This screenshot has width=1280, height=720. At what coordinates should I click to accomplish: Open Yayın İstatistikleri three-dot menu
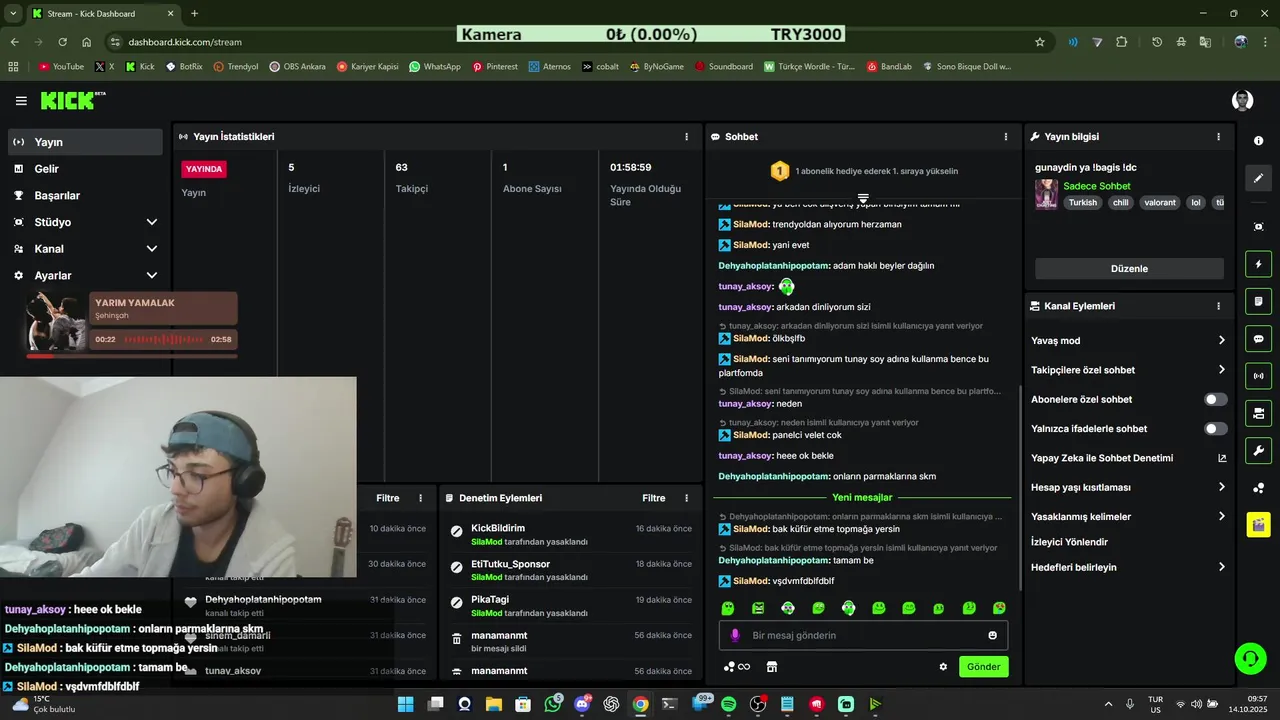[x=686, y=137]
